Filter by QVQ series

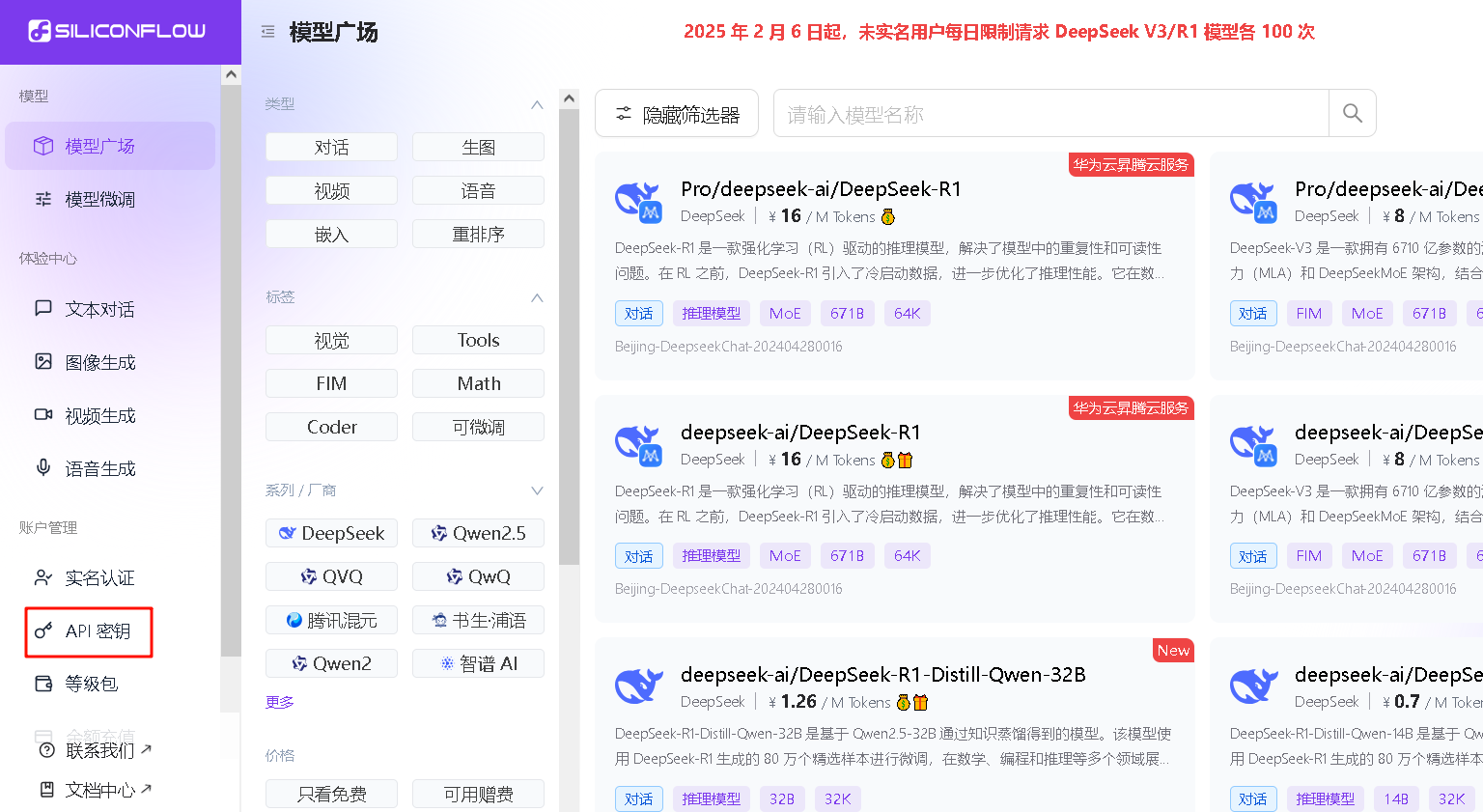(x=331, y=576)
